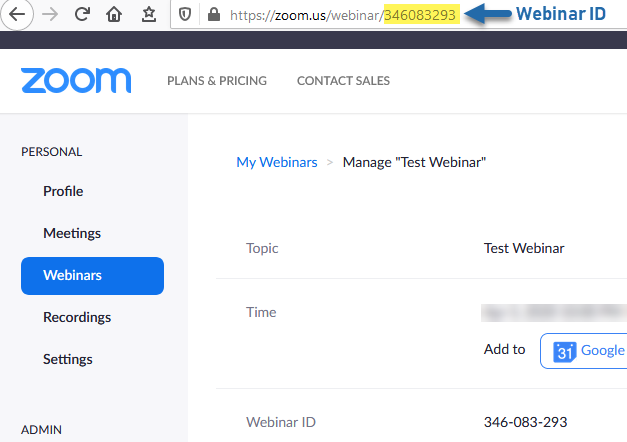Click the My Webinars breadcrumb link

pyautogui.click(x=276, y=162)
